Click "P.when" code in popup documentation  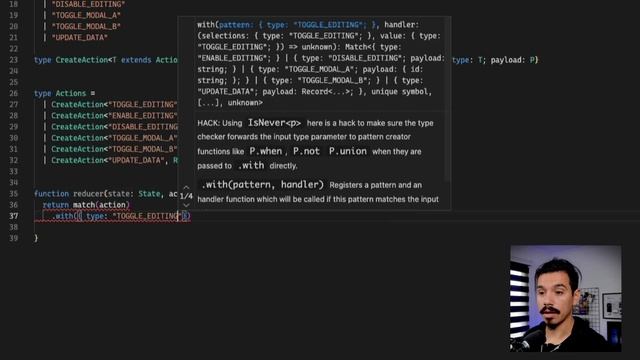(266, 151)
